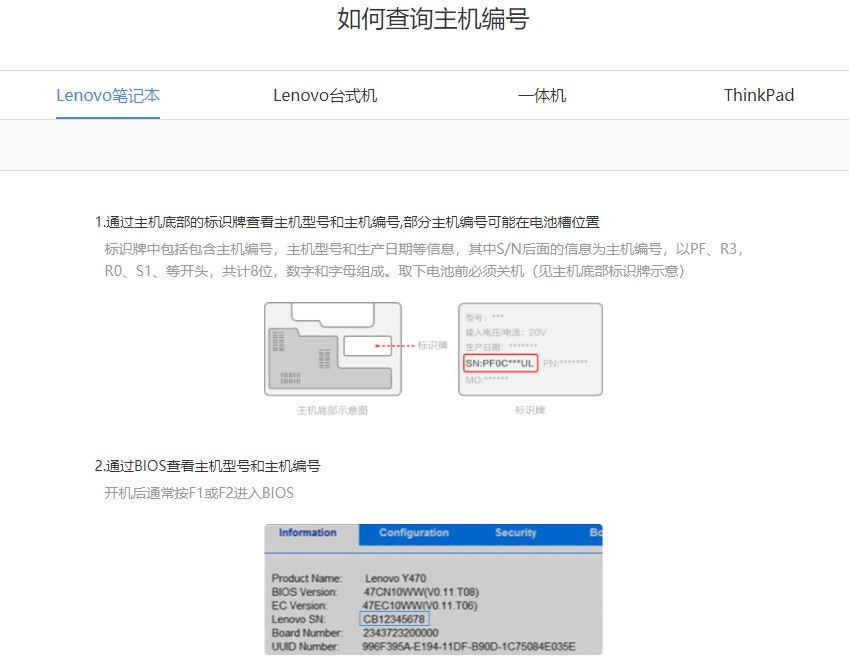Click the Board Number value 2343723200000
849x663 pixels.
point(401,633)
